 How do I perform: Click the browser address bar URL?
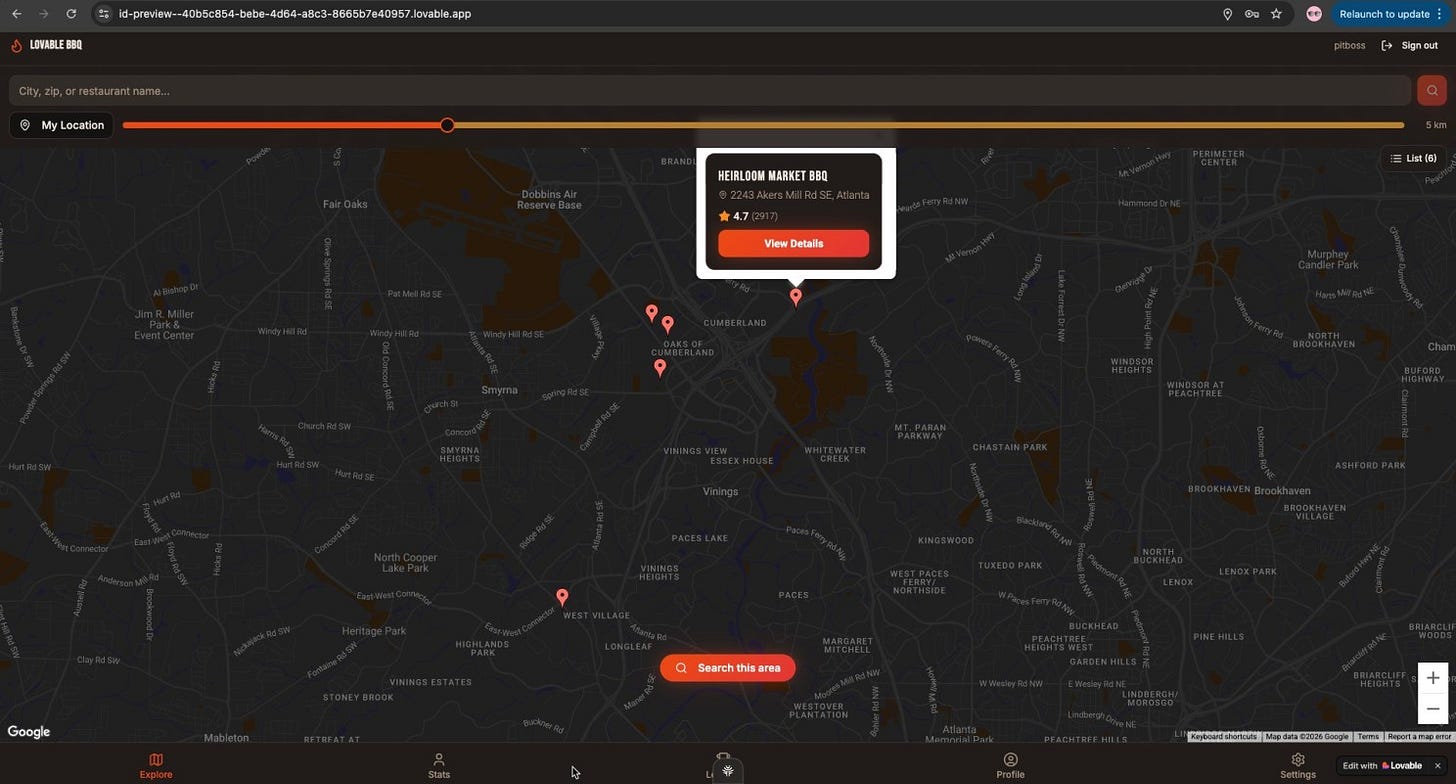(295, 14)
